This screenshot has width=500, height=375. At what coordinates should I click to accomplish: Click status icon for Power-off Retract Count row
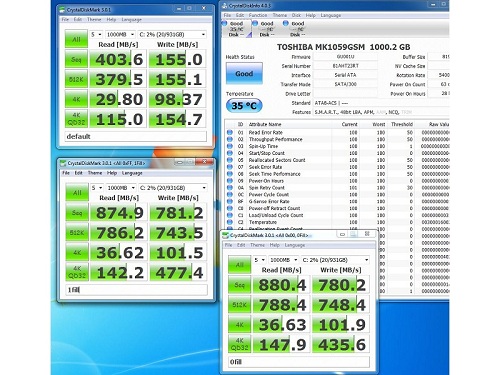tap(230, 208)
